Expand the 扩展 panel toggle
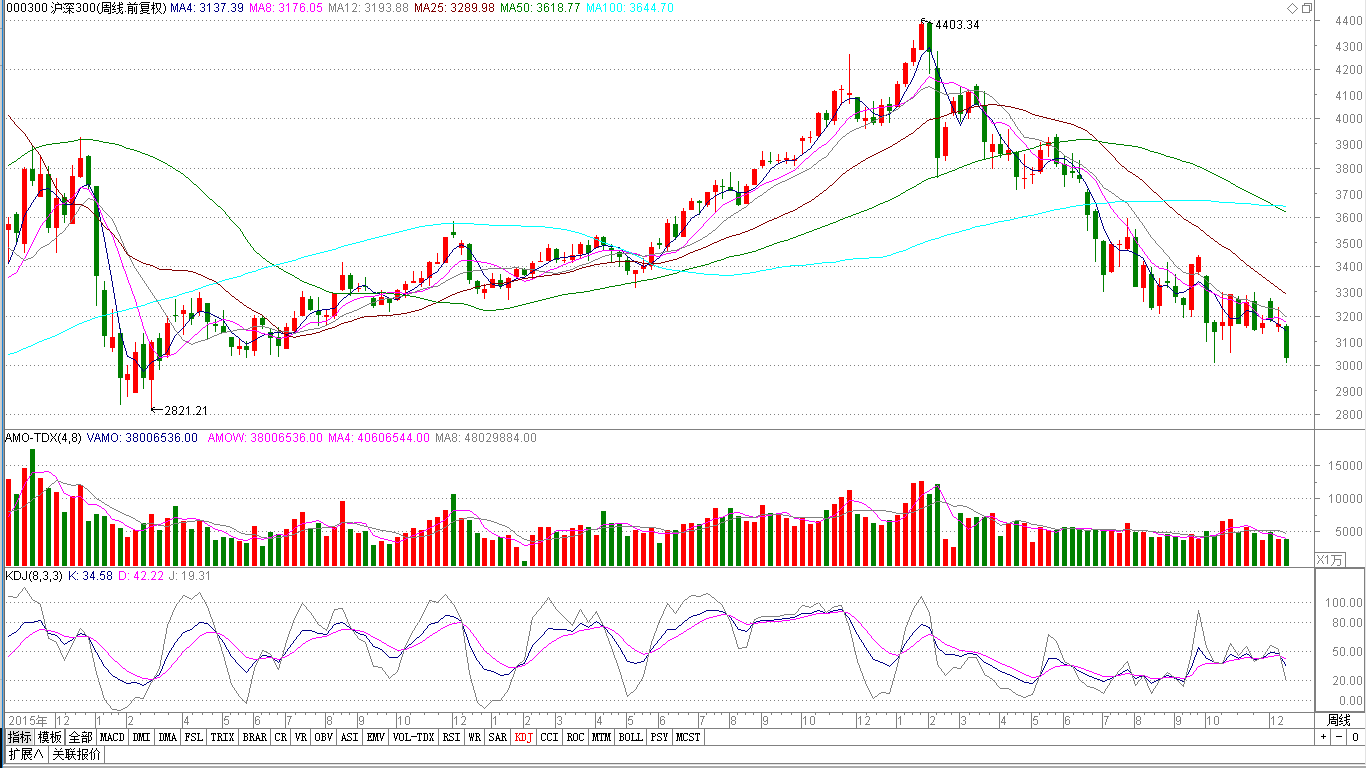This screenshot has height=768, width=1366. pyautogui.click(x=26, y=754)
